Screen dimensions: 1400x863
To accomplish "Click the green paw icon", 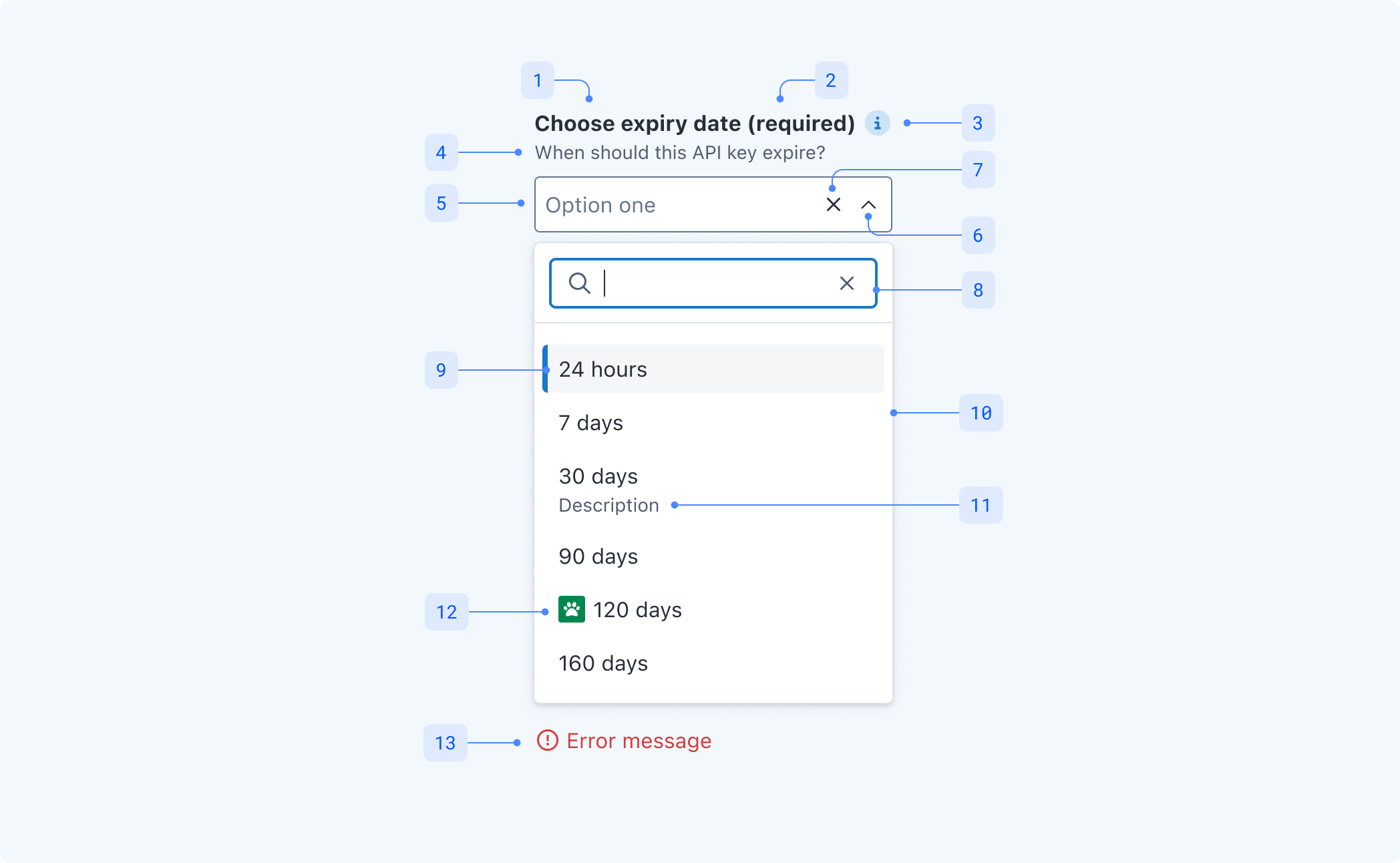I will click(x=572, y=609).
